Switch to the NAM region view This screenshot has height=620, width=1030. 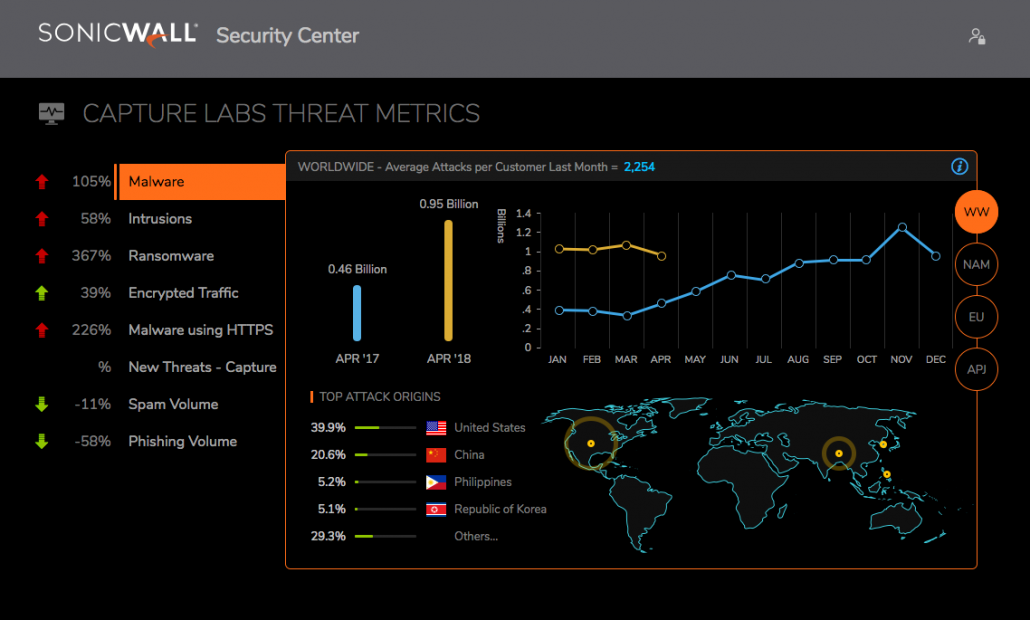coord(976,264)
